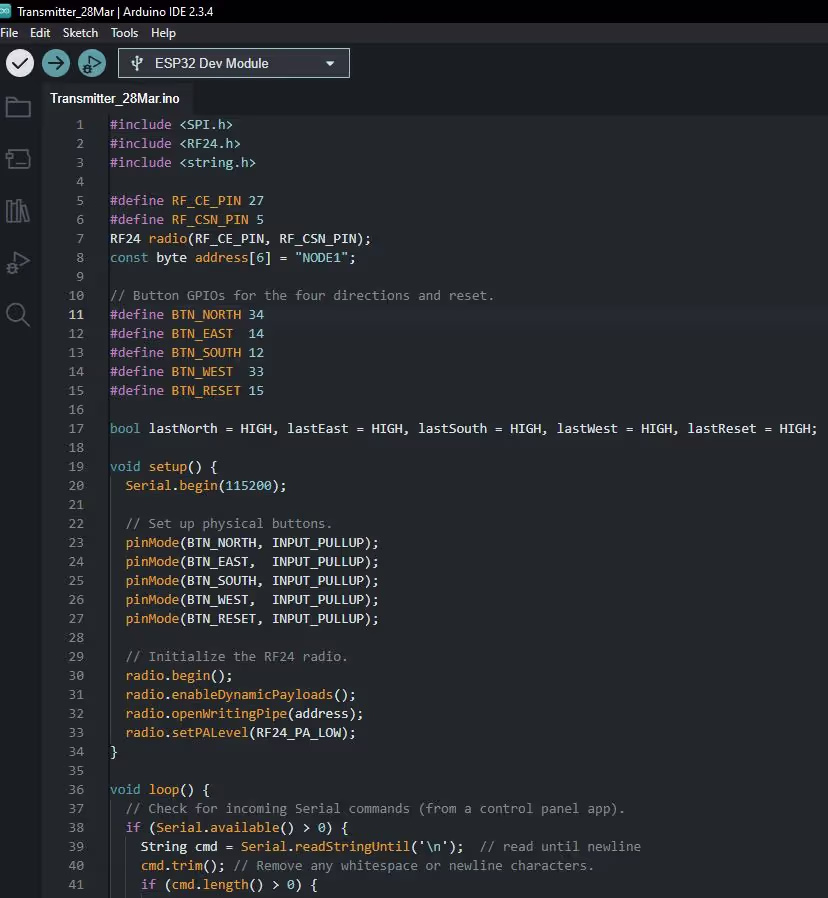
Task: Open the Search magnifier panel
Action: click(18, 315)
